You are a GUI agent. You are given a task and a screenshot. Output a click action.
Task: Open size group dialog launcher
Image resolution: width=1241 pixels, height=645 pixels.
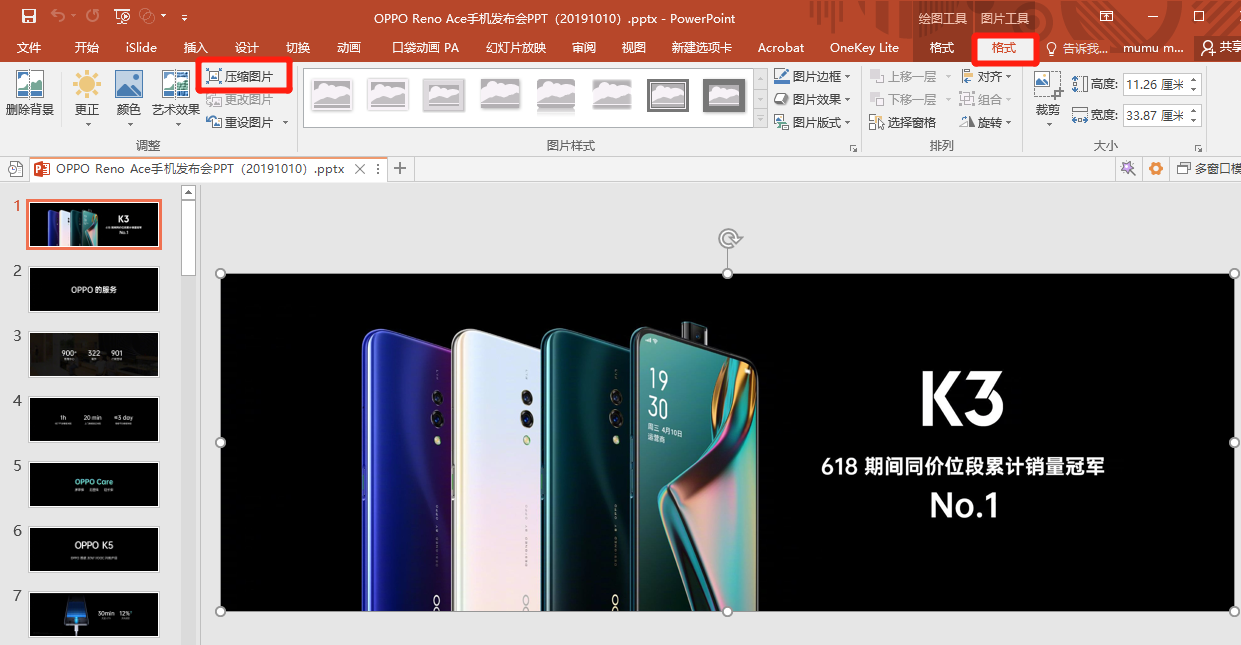(x=1199, y=147)
